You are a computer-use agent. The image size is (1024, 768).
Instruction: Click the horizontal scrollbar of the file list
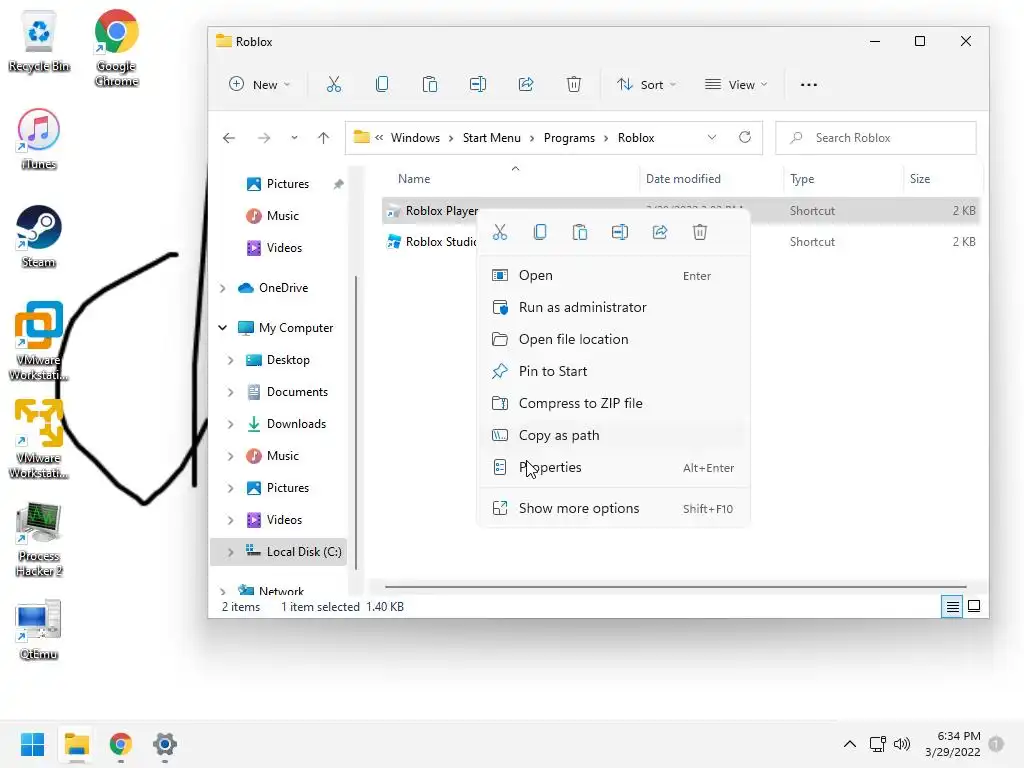(x=675, y=586)
